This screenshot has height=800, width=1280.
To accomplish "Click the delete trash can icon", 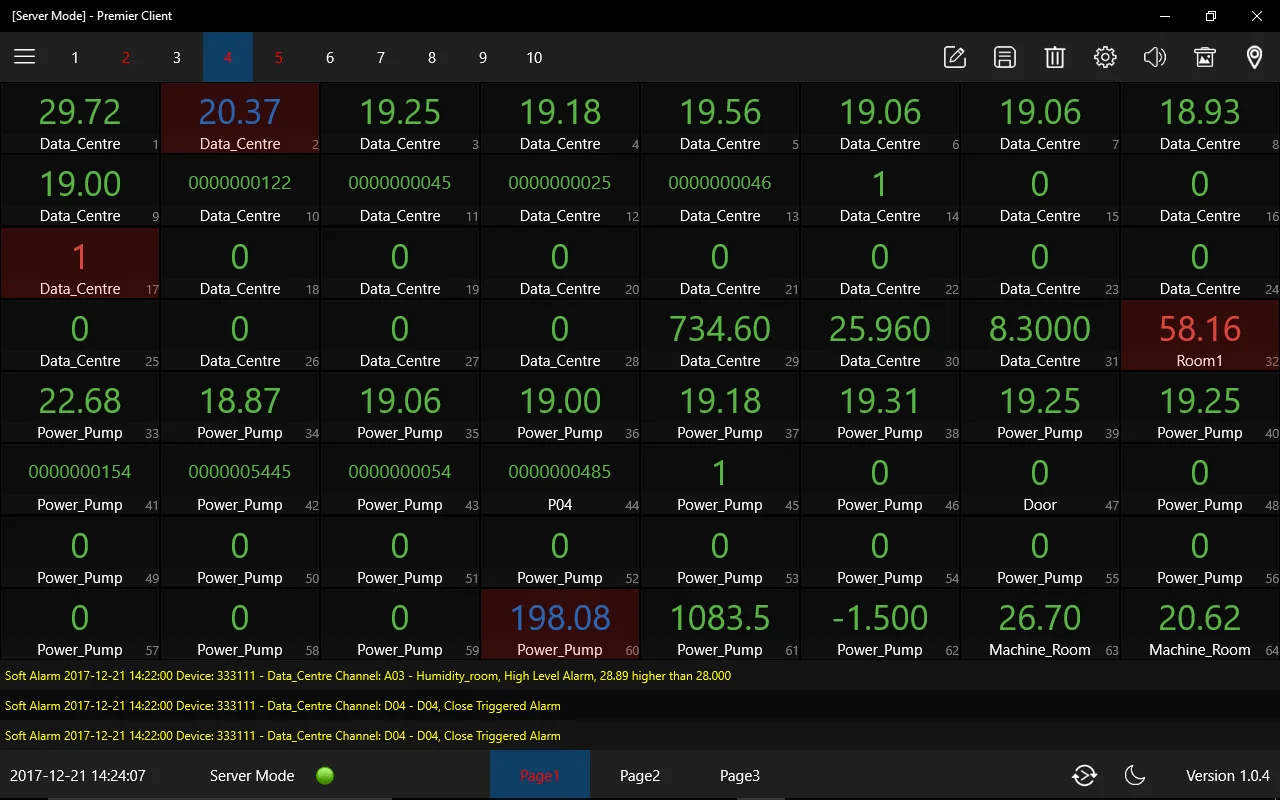I will pos(1055,57).
